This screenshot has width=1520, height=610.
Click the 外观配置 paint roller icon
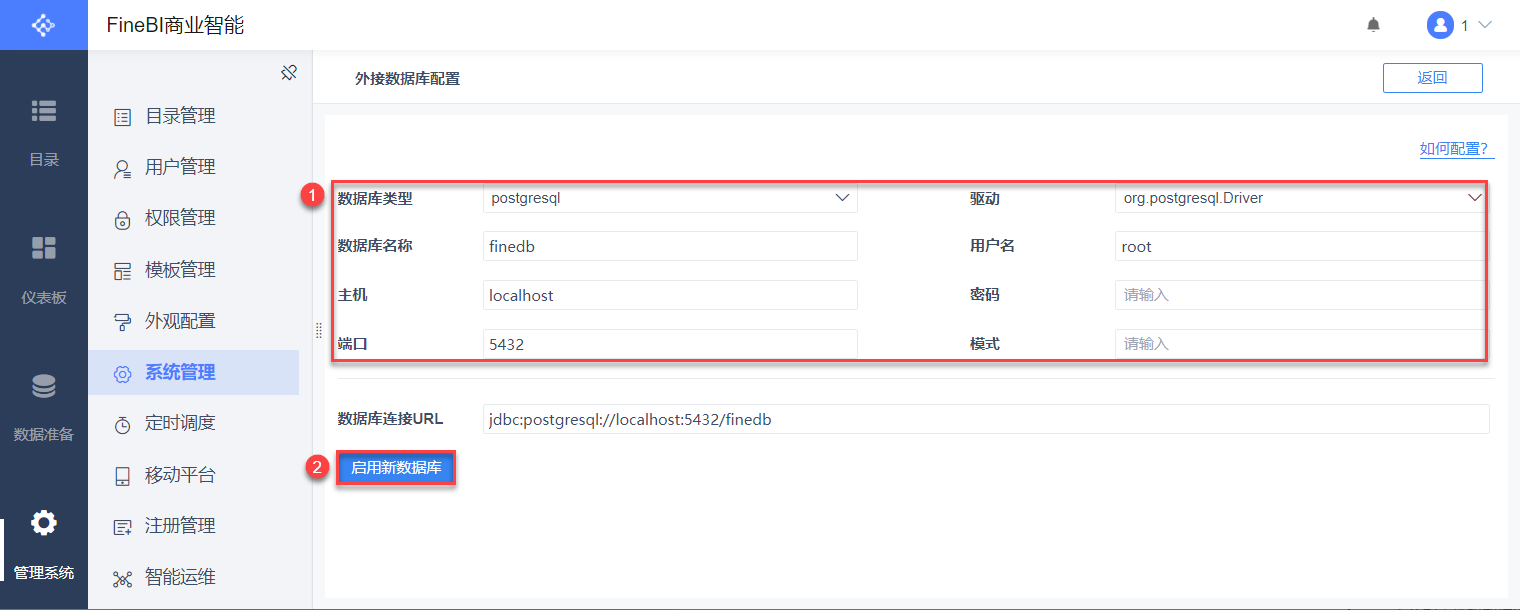pos(122,322)
